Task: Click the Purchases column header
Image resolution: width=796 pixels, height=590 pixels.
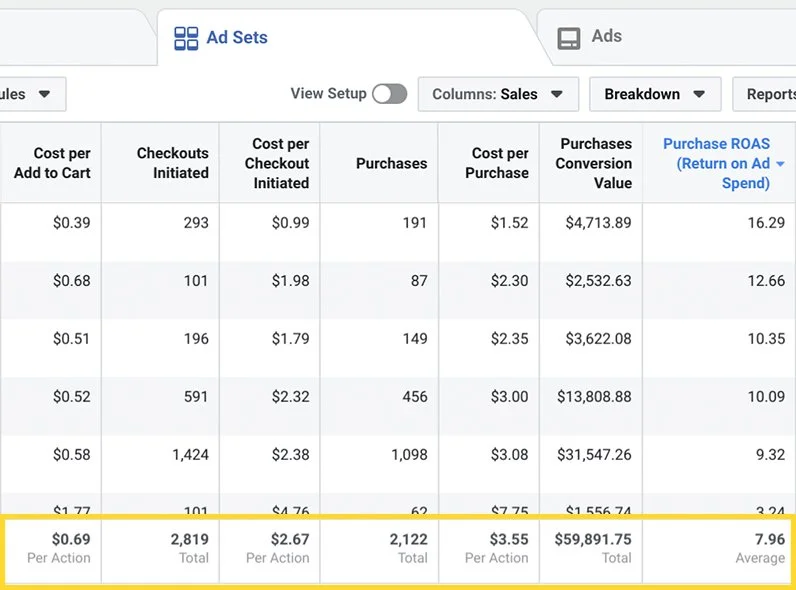Action: point(391,163)
